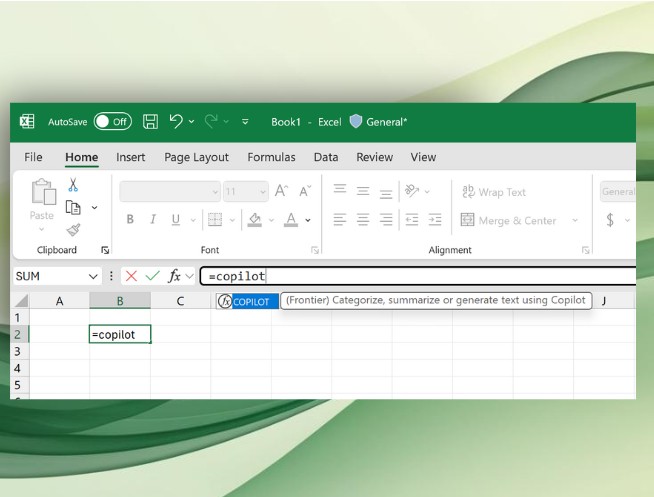
Task: Click the Excel logo icon in title bar
Action: [27, 121]
